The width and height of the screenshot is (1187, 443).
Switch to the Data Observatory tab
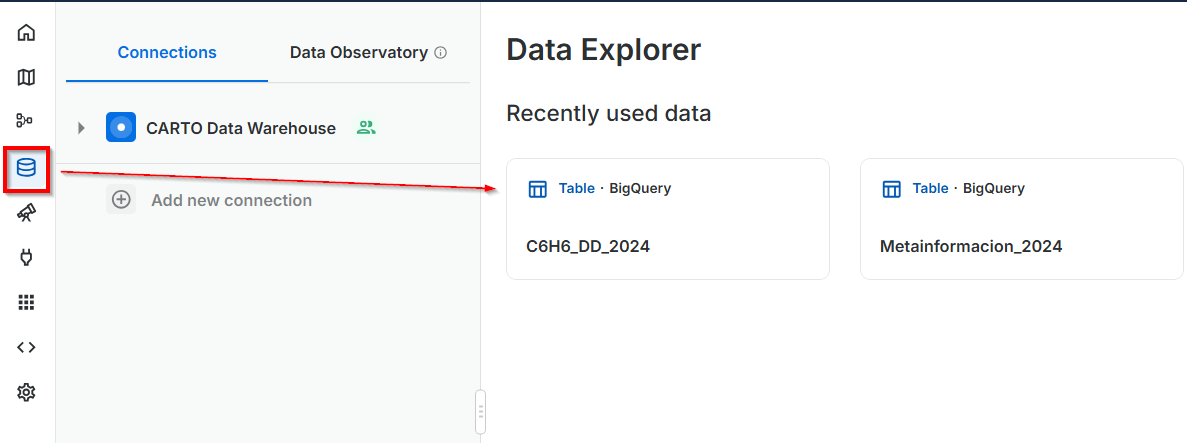[358, 53]
